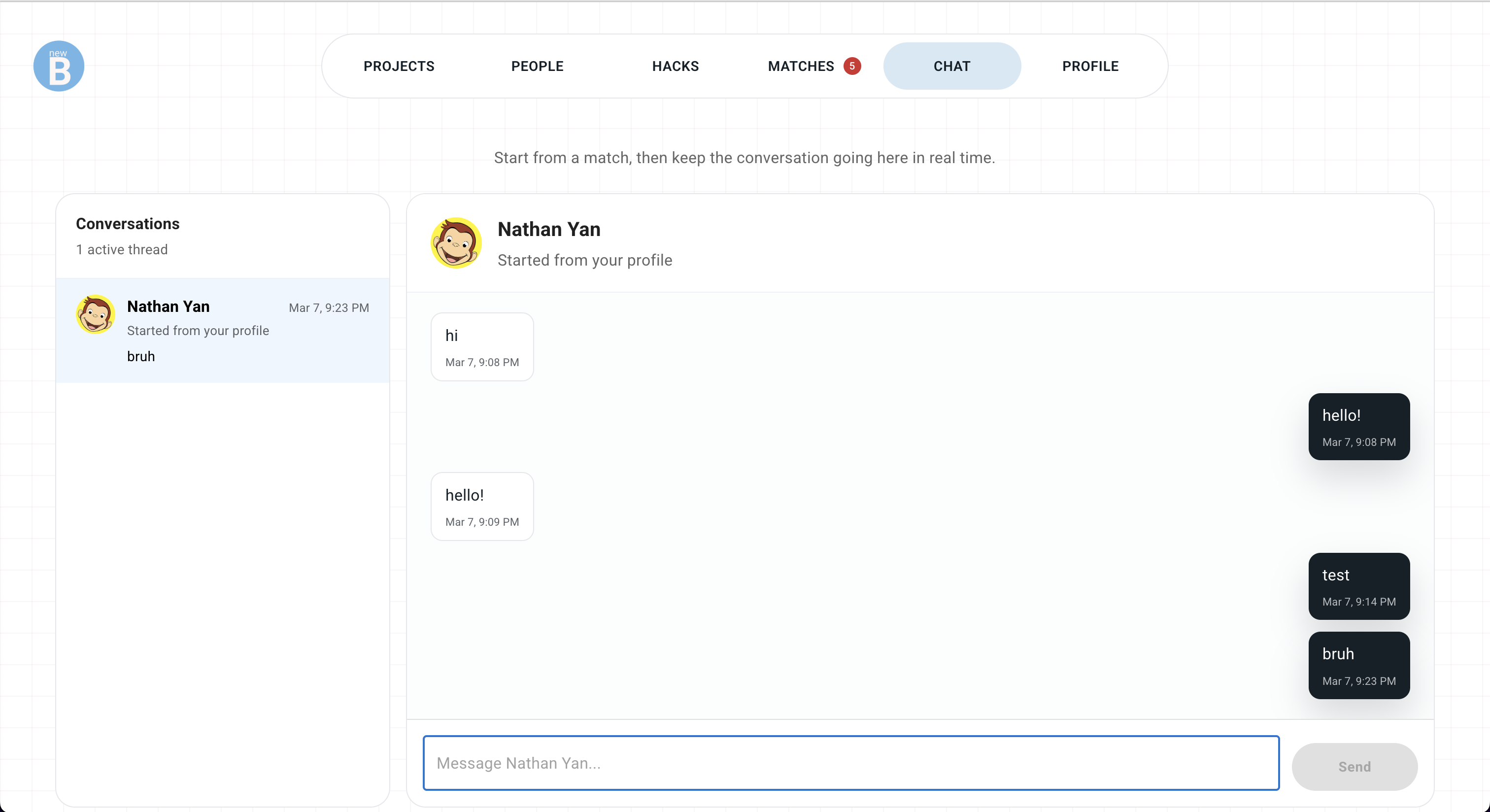Focus the Message Nathan Yan input field
The width and height of the screenshot is (1490, 812).
850,763
